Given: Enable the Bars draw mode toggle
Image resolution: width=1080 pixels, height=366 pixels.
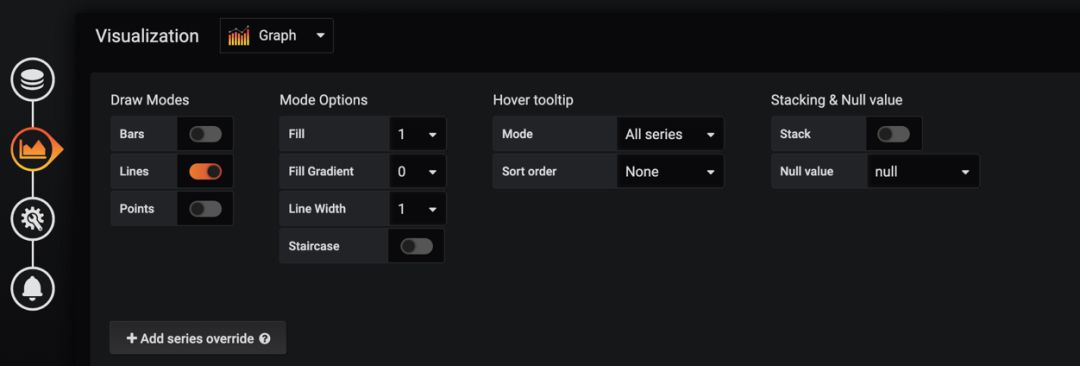Looking at the screenshot, I should pyautogui.click(x=205, y=134).
